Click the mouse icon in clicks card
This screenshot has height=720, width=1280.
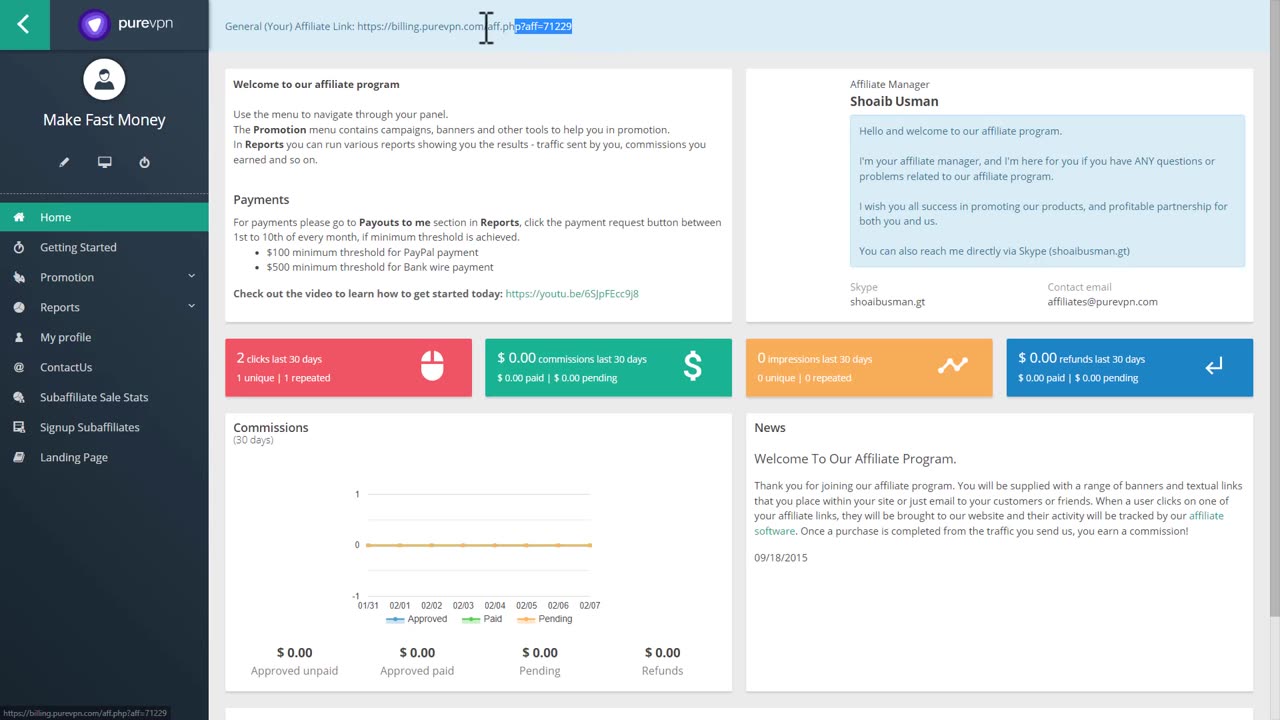(432, 367)
